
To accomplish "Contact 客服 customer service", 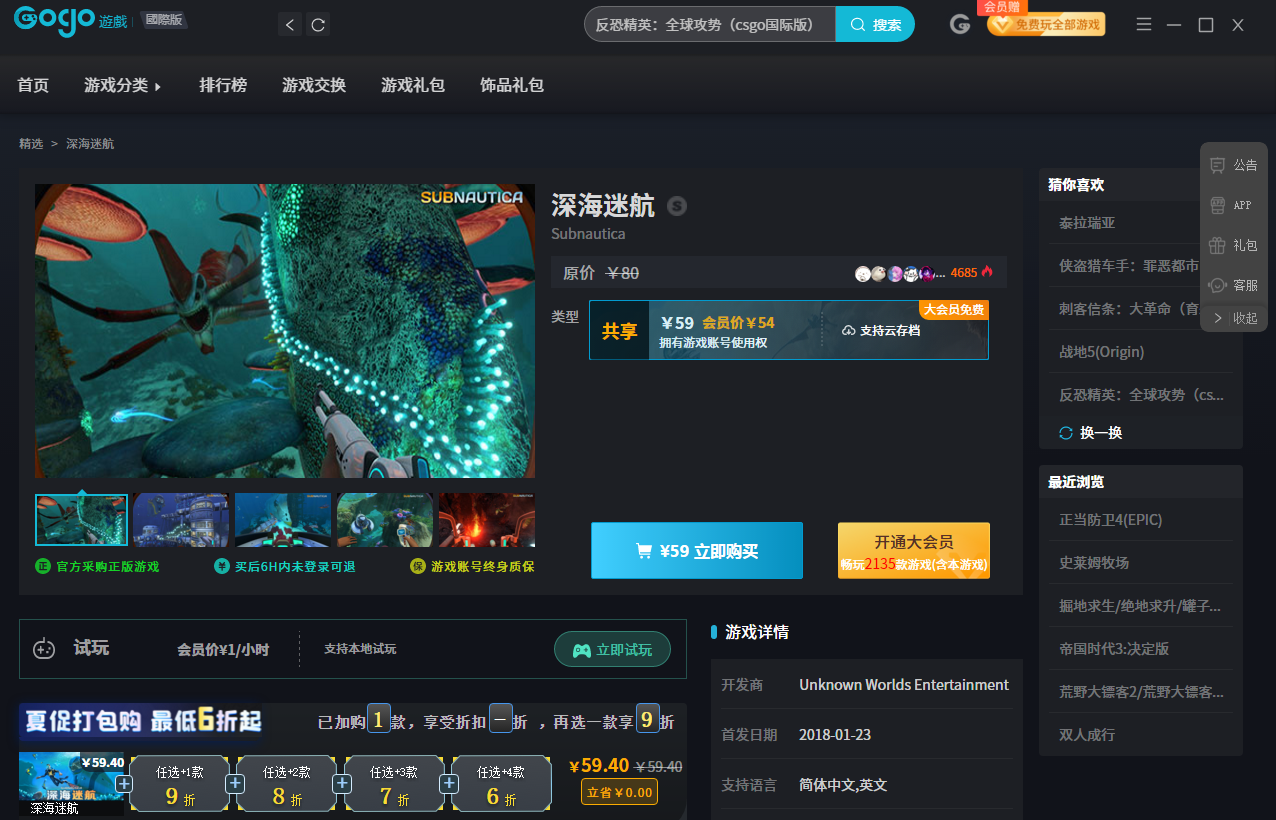I will tap(1234, 285).
